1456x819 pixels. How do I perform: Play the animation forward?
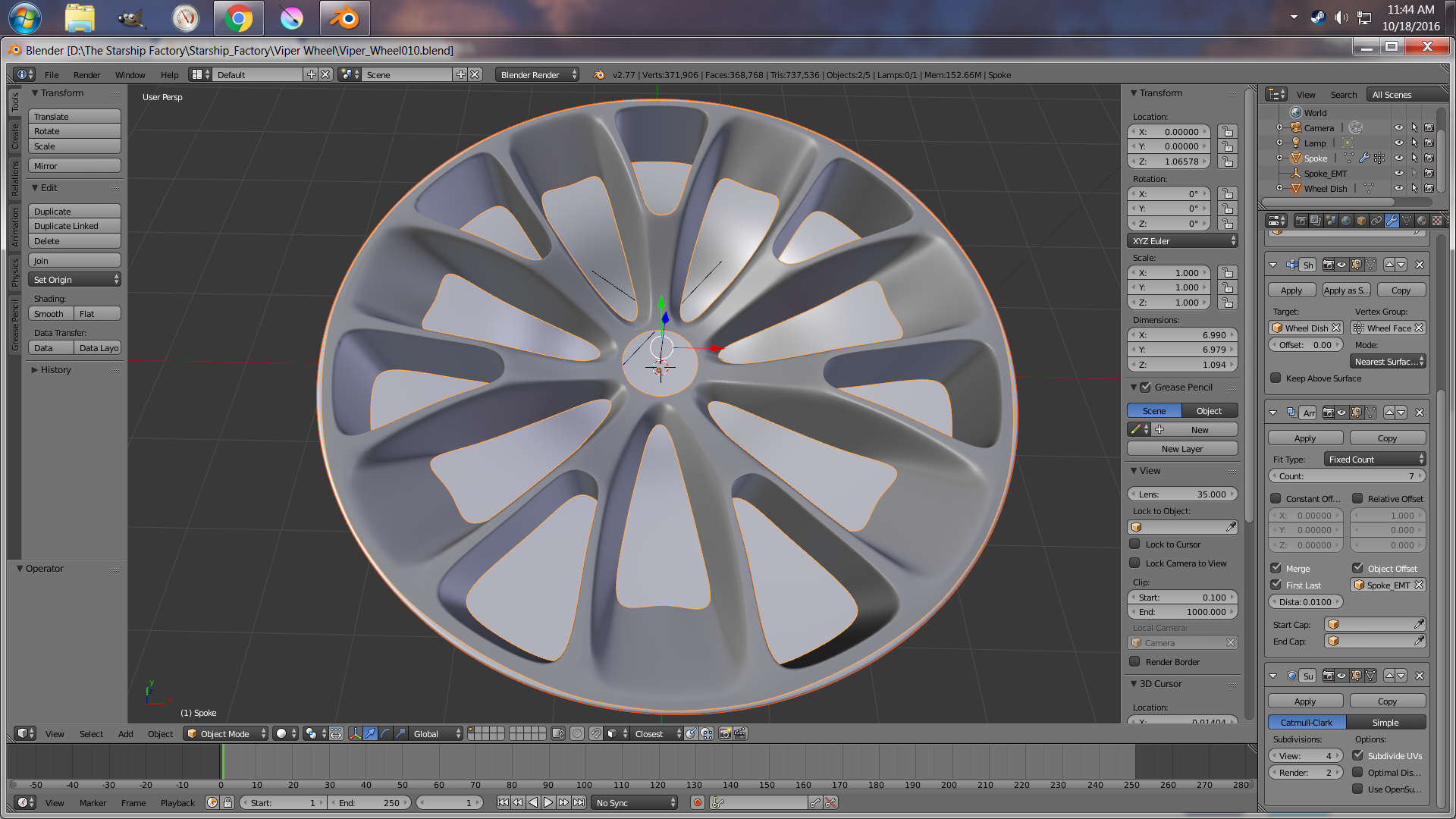tap(548, 802)
